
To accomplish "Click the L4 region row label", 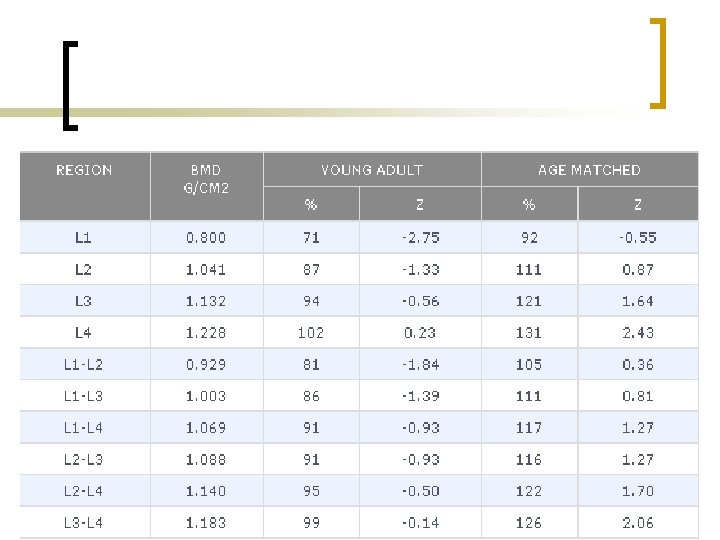I will [x=83, y=333].
